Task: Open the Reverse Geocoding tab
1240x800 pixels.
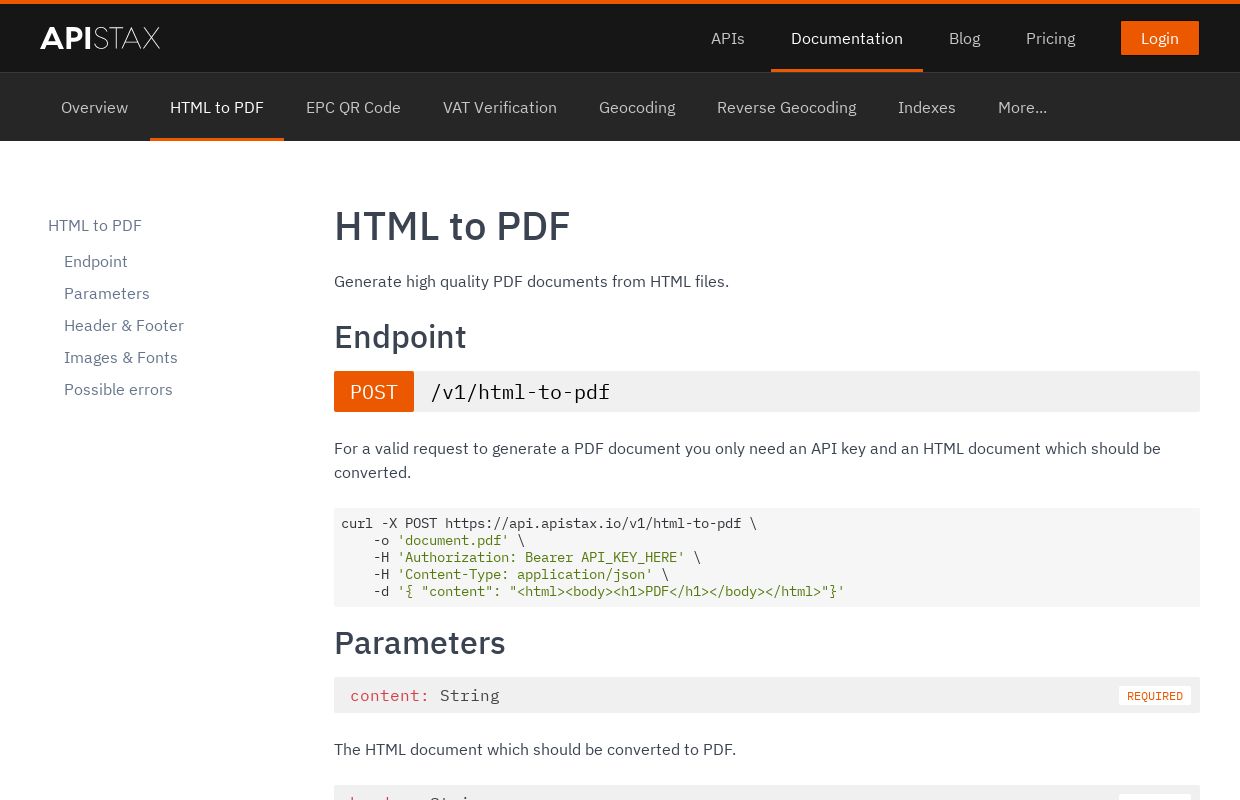Action: click(786, 107)
